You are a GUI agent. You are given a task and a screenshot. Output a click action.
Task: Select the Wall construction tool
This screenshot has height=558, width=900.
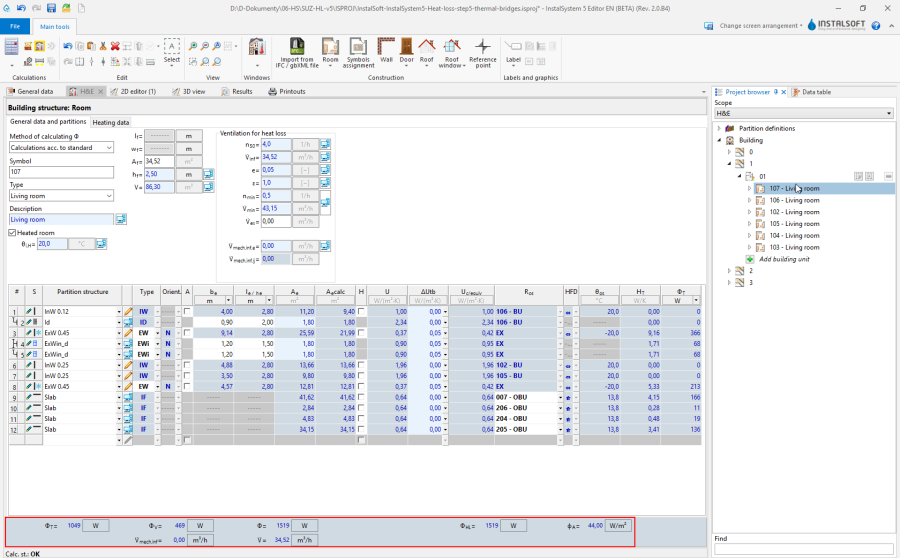[x=386, y=47]
